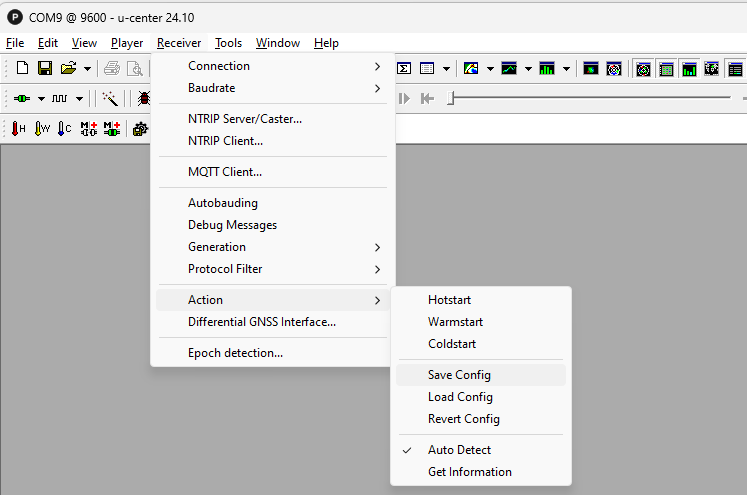Screen dimensions: 747x495
Task: Click the M+ green plug toolbar icon
Action: pos(112,129)
